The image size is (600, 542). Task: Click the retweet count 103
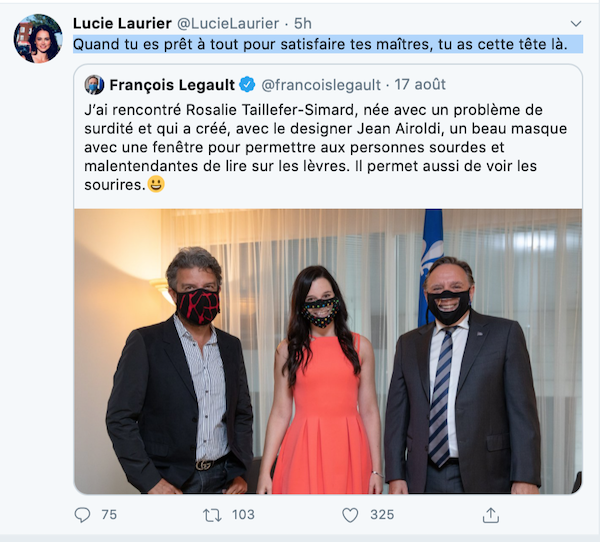point(243,515)
